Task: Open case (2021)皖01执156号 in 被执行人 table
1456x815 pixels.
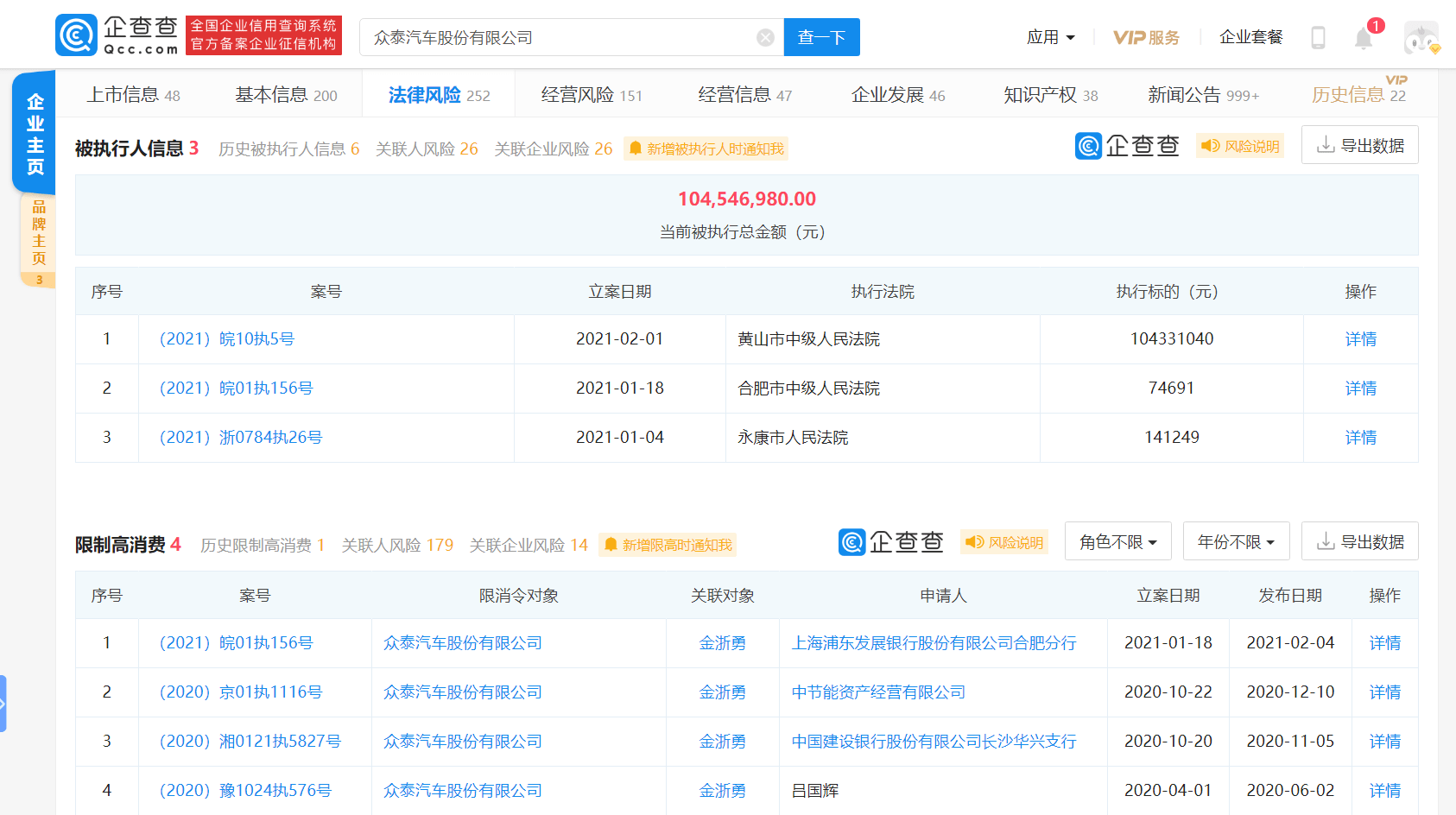Action: click(x=236, y=389)
